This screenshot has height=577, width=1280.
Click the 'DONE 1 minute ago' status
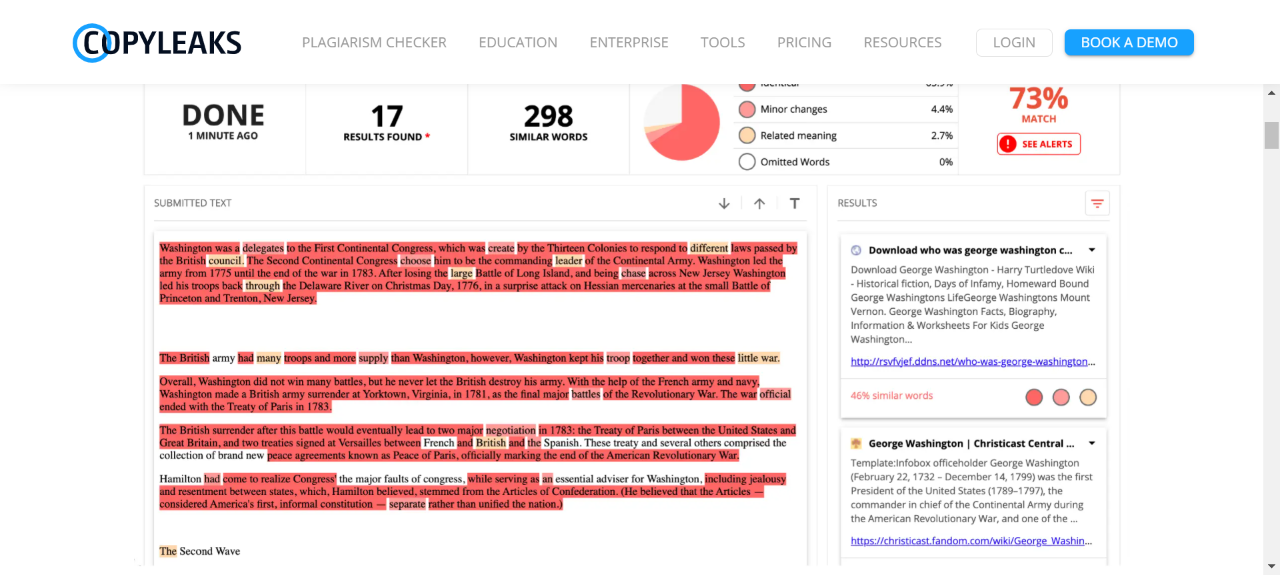click(x=223, y=122)
